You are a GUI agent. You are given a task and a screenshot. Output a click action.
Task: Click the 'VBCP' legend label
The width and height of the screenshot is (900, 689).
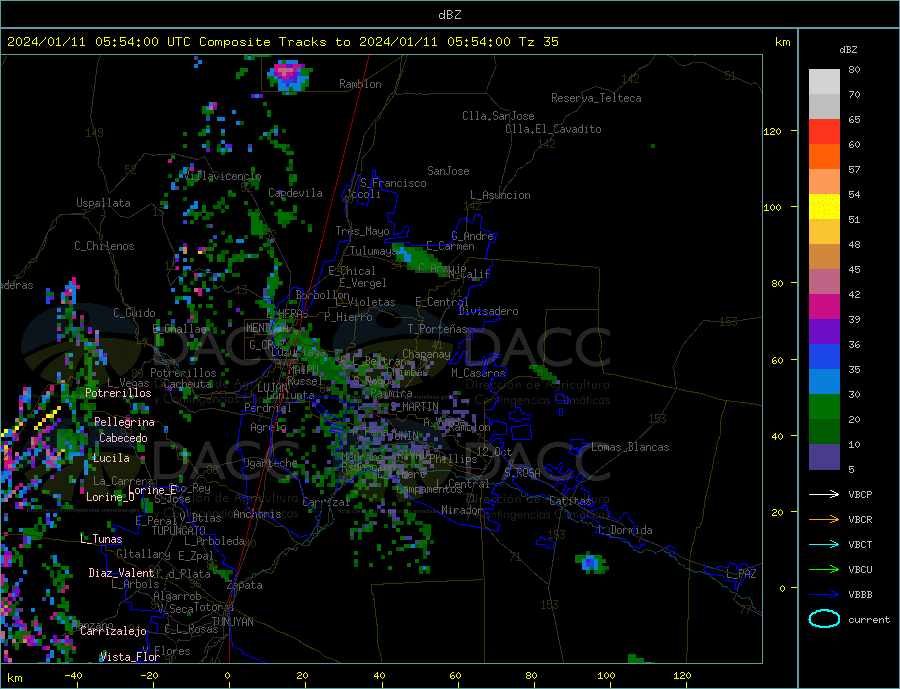pyautogui.click(x=860, y=494)
